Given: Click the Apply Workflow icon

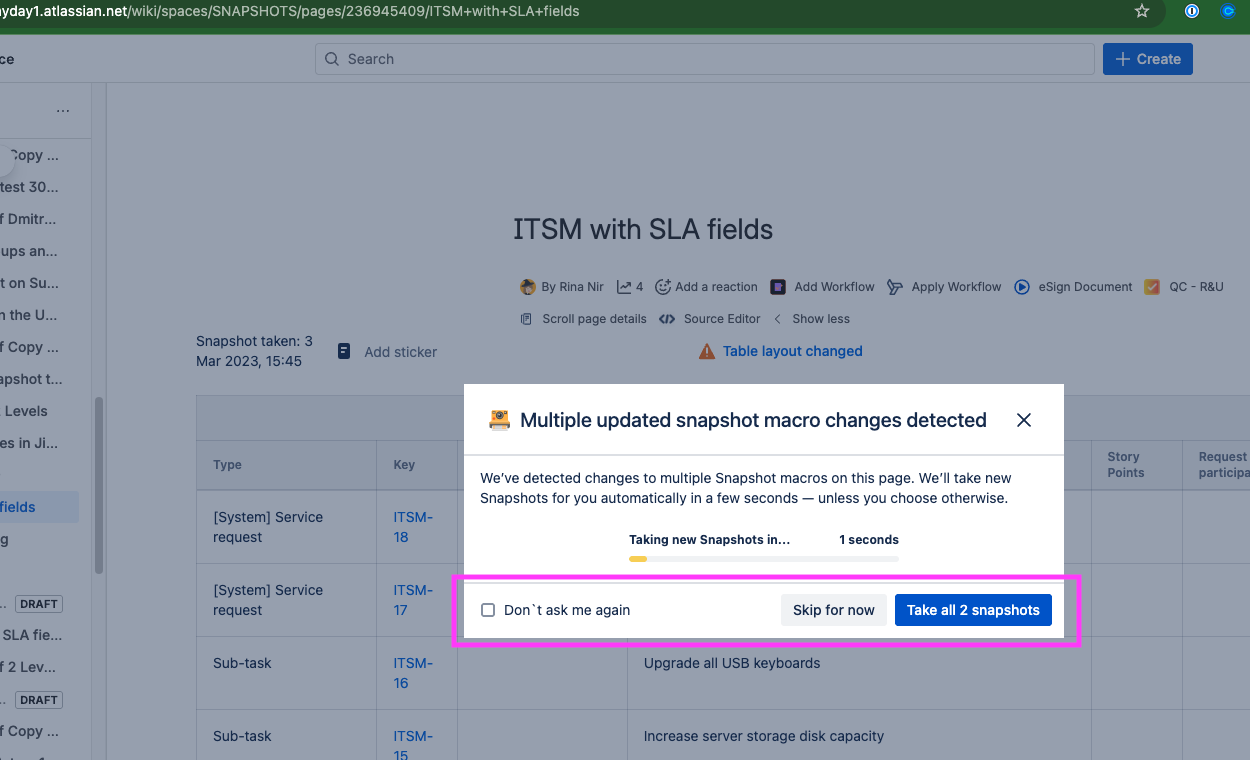Looking at the screenshot, I should 895,287.
